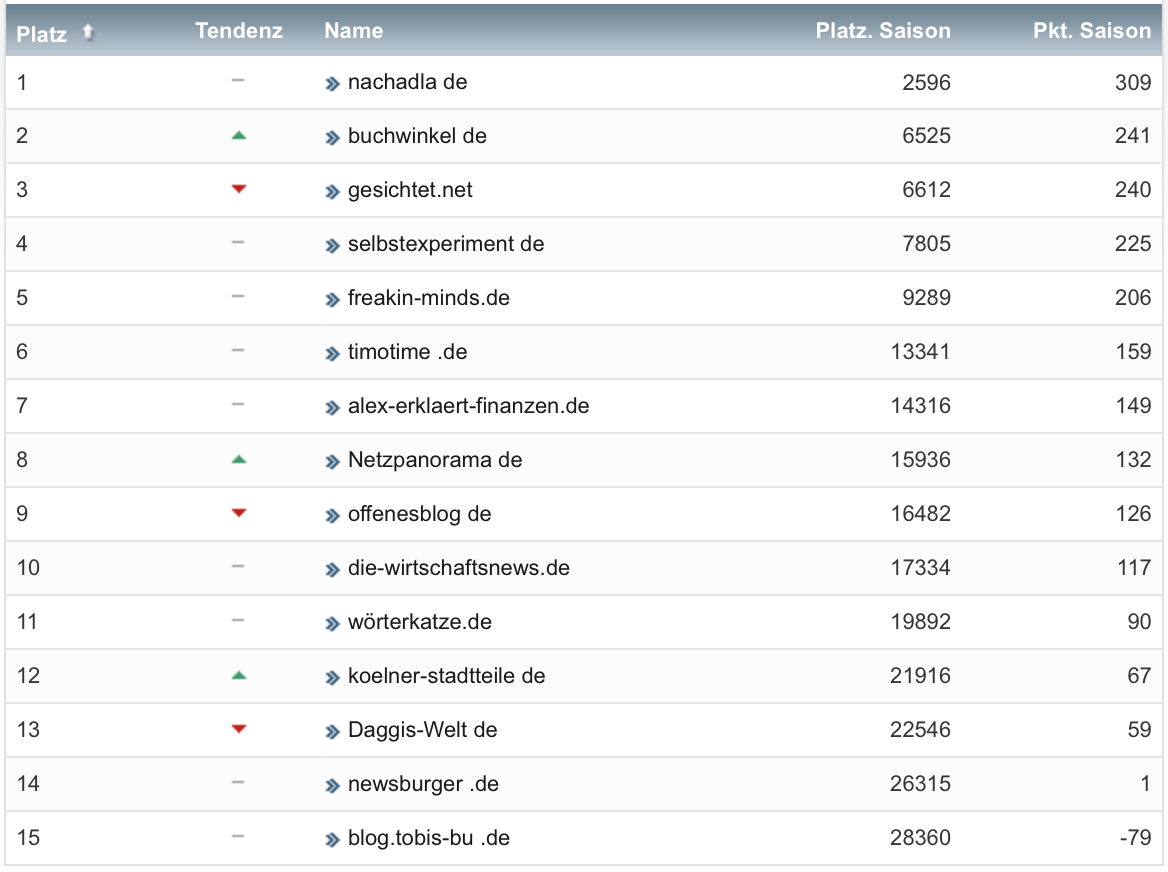This screenshot has width=1168, height=872.
Task: Click the chevron icon before freakin-minds.de
Action: 332,300
